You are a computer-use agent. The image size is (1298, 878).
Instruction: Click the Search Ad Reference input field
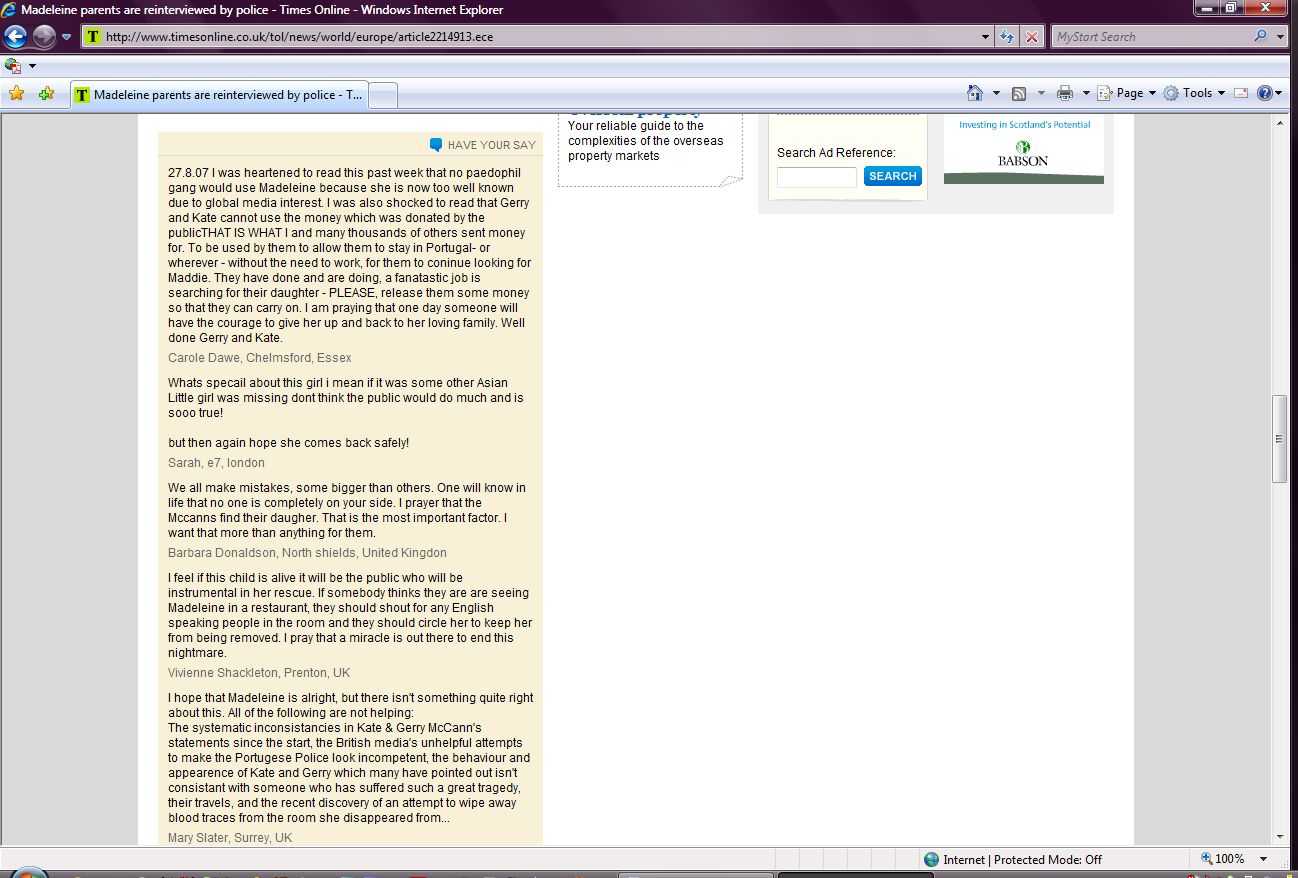point(817,177)
